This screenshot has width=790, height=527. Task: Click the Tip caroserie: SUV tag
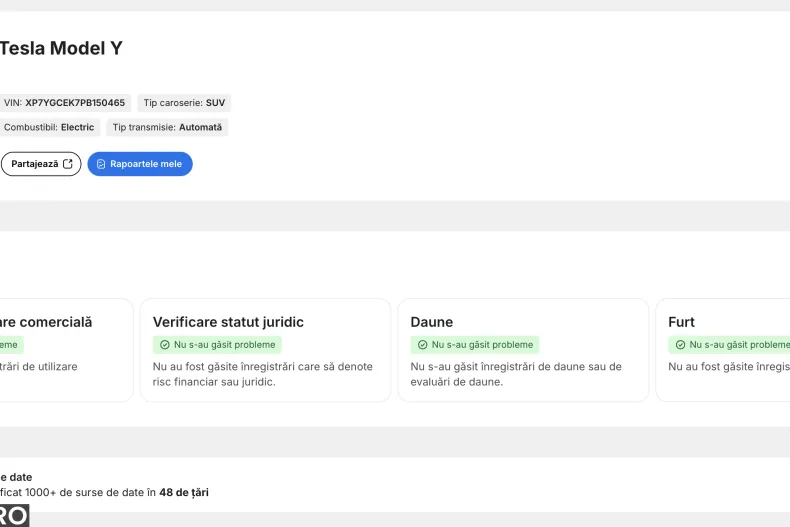[184, 103]
